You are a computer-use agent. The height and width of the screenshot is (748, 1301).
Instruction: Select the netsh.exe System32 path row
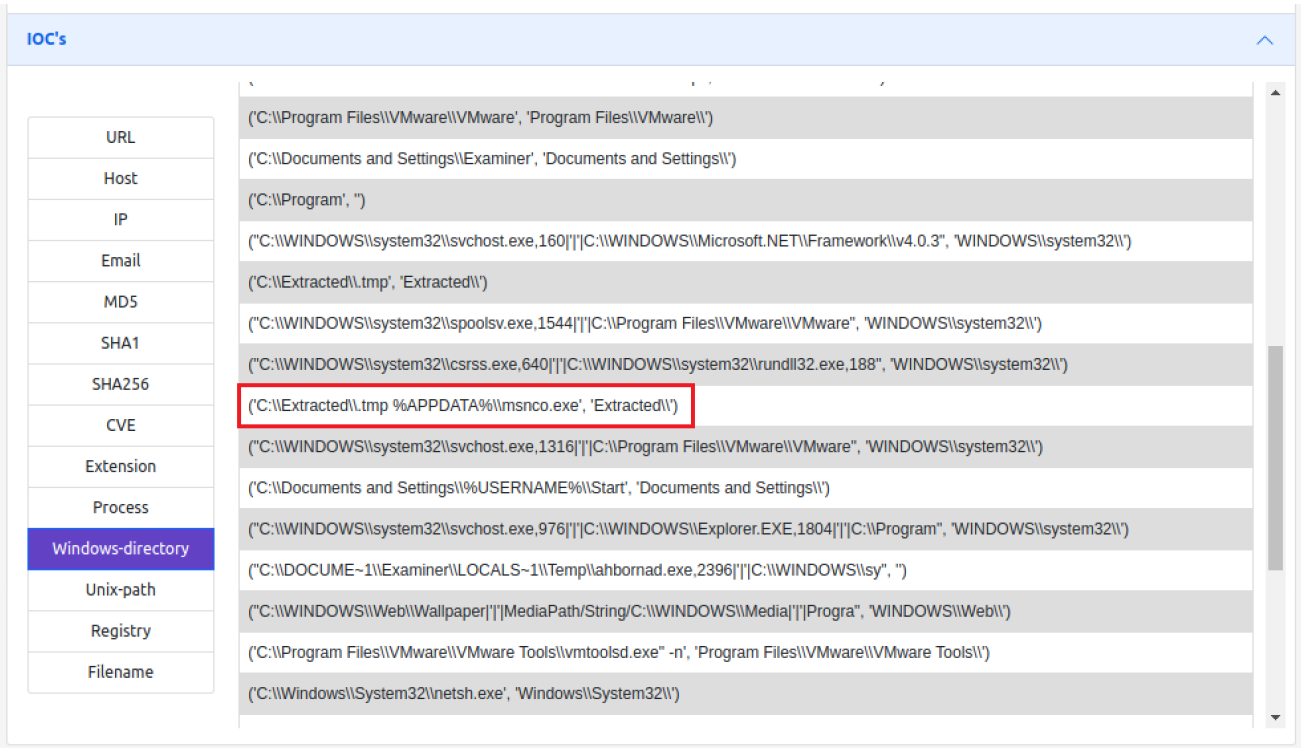point(464,693)
